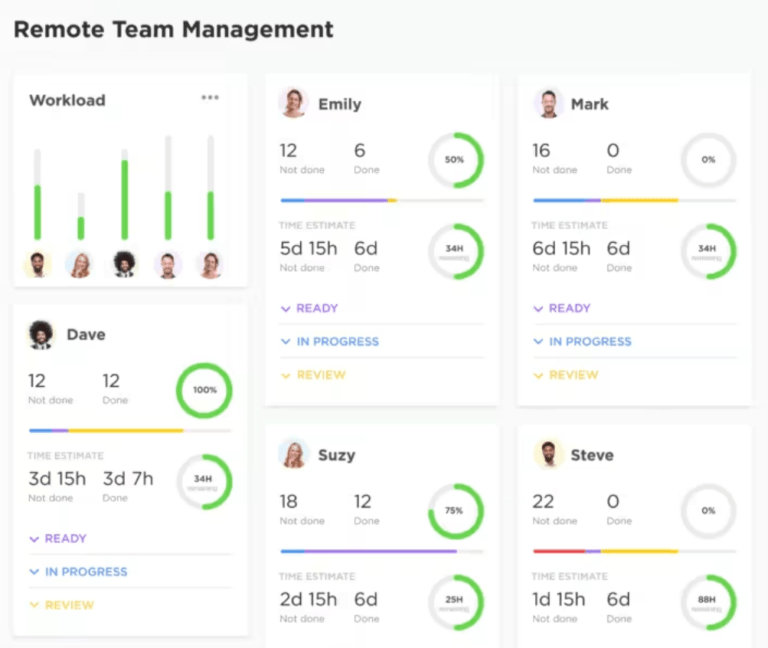Viewport: 768px width, 648px height.
Task: Click Steve's profile avatar
Action: (x=547, y=454)
